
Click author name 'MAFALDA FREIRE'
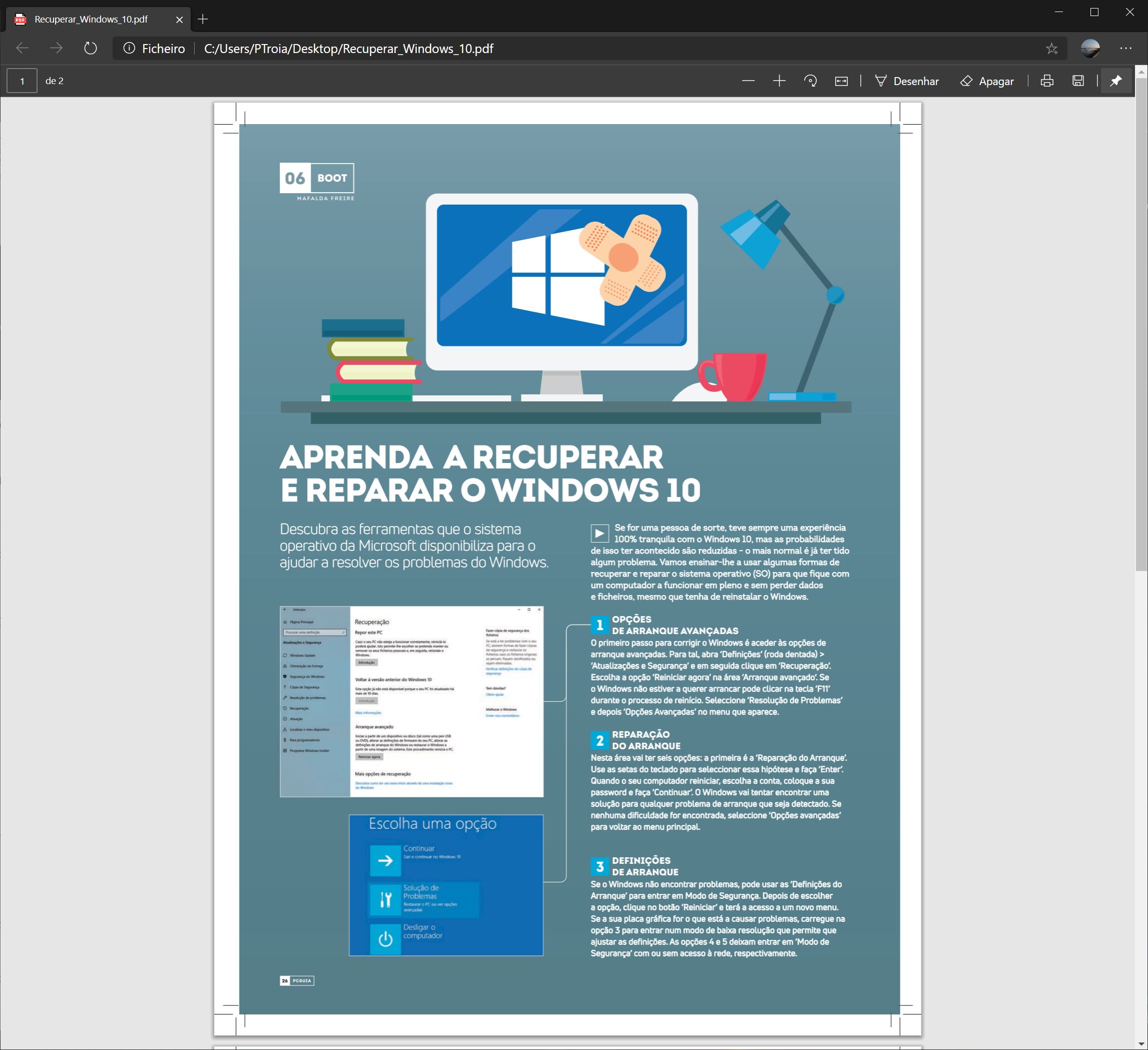pos(326,198)
